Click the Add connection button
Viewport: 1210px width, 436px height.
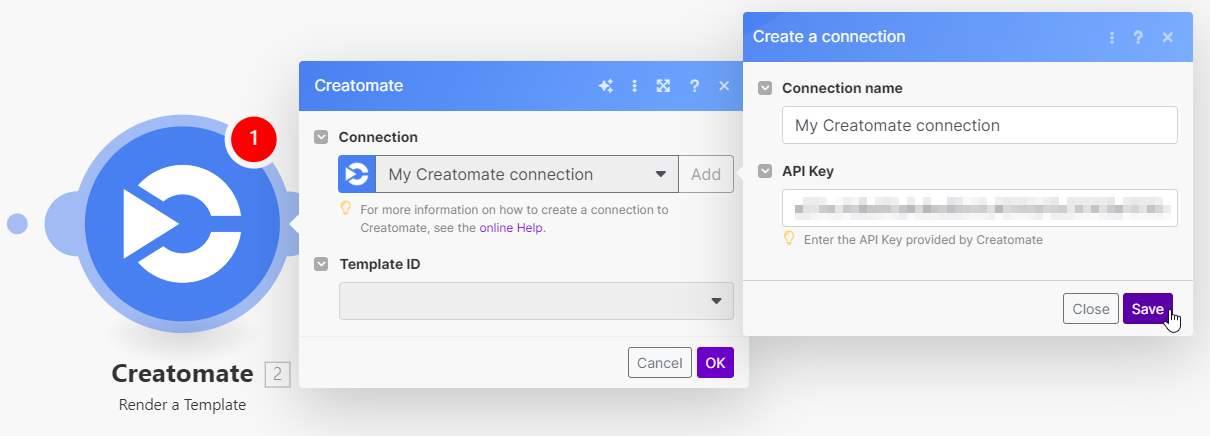pos(706,174)
